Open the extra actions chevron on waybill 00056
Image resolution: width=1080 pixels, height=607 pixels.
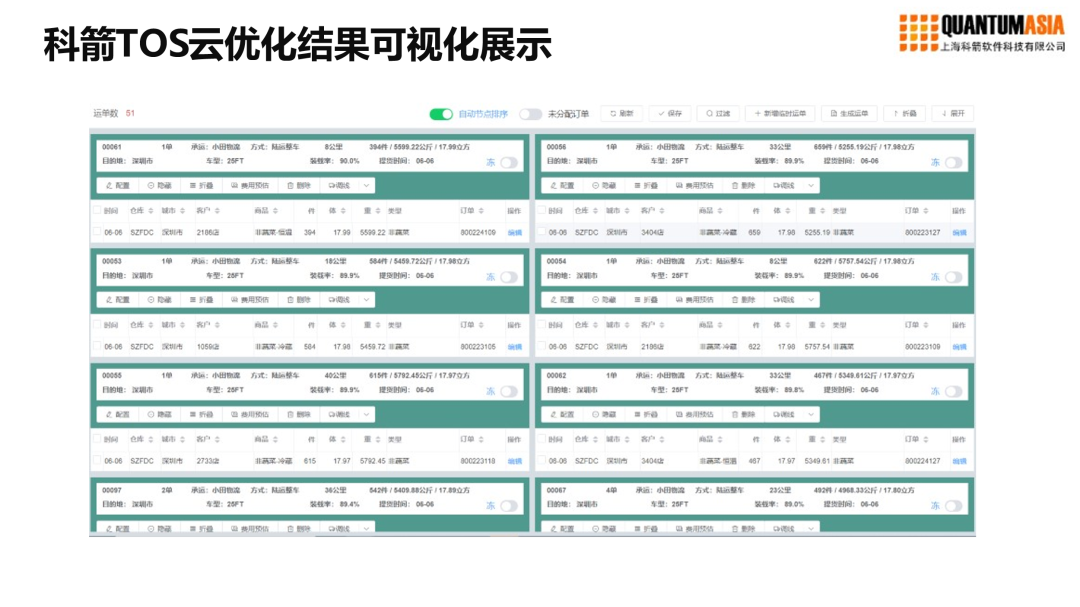[810, 185]
